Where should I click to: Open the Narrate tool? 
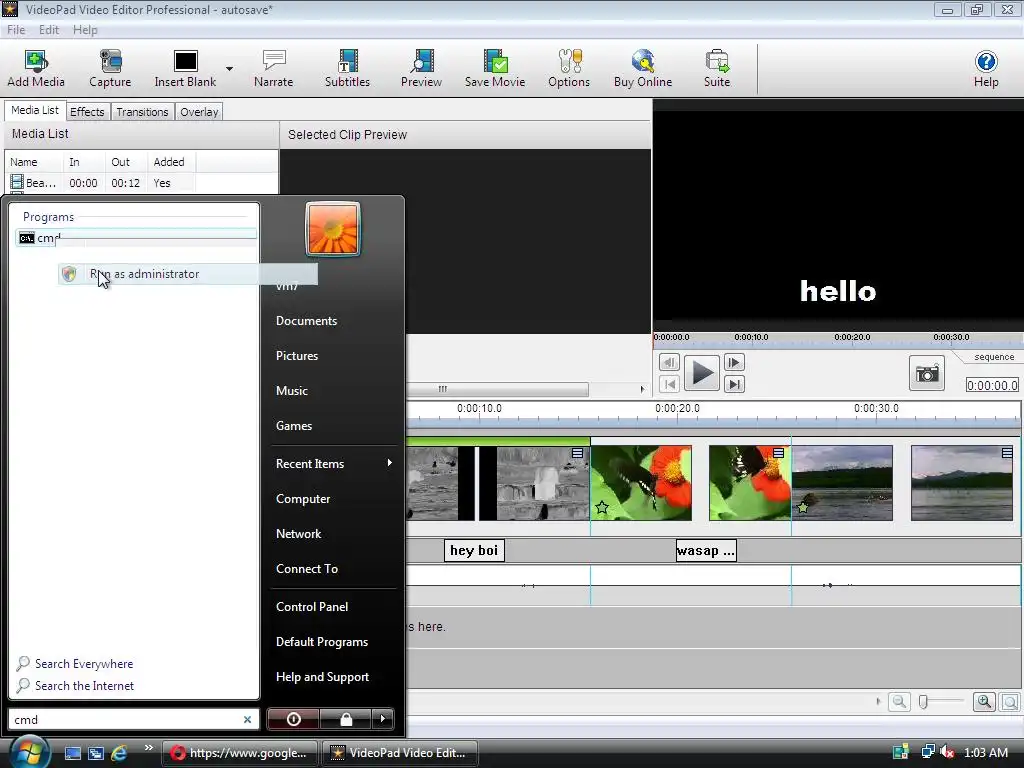coord(273,68)
